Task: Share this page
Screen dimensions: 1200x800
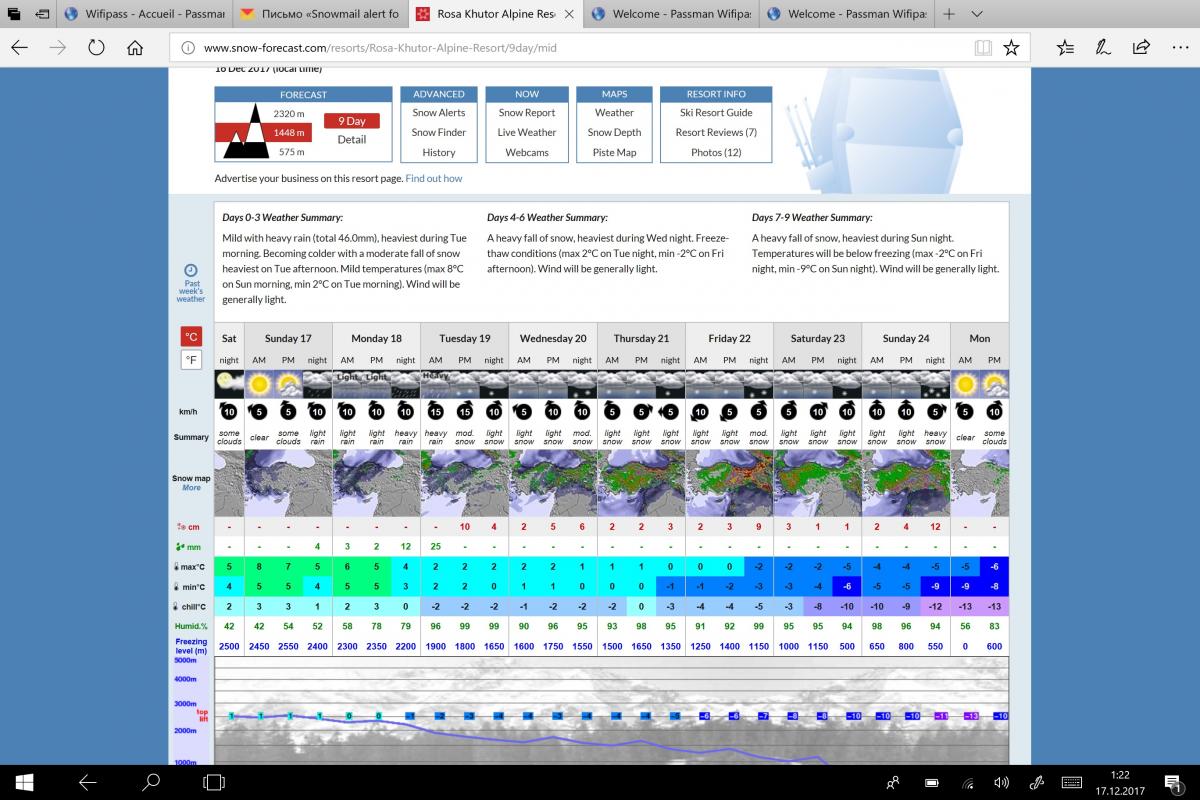Action: click(x=1141, y=47)
